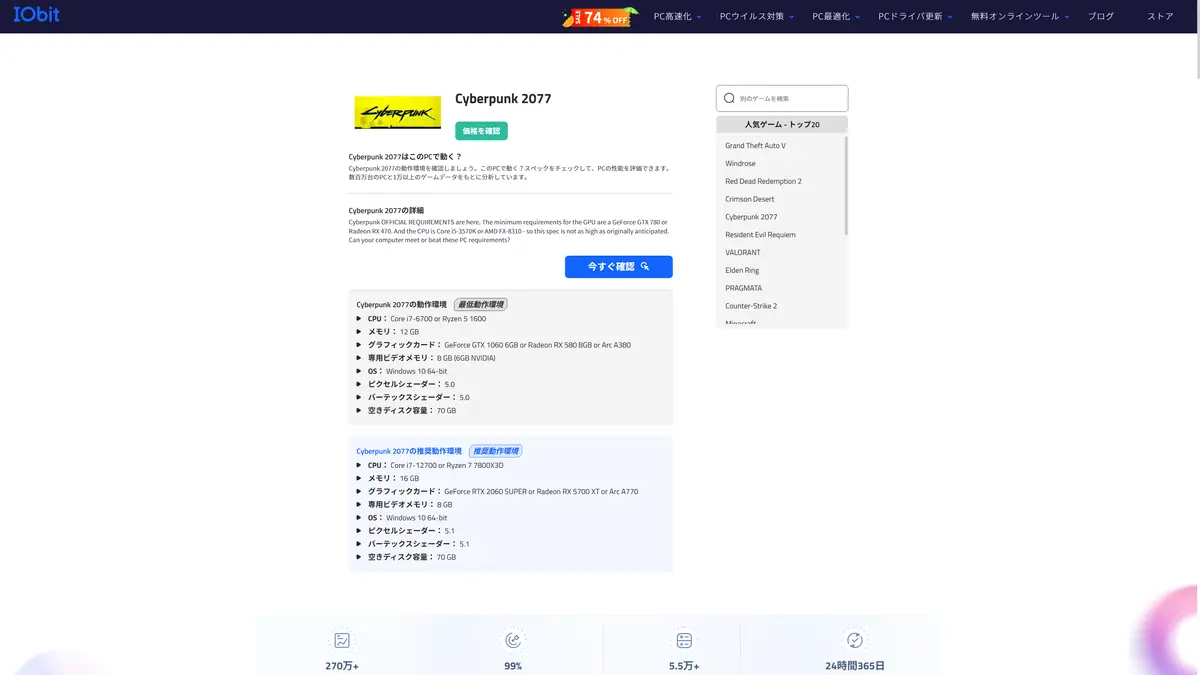
Task: Click 'Core i7-6700 or Ryzen 5 1600' text
Action: (x=438, y=319)
